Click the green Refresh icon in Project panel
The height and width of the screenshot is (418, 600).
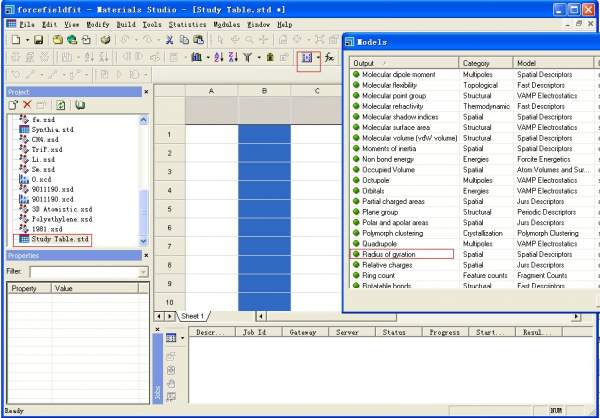coord(60,105)
